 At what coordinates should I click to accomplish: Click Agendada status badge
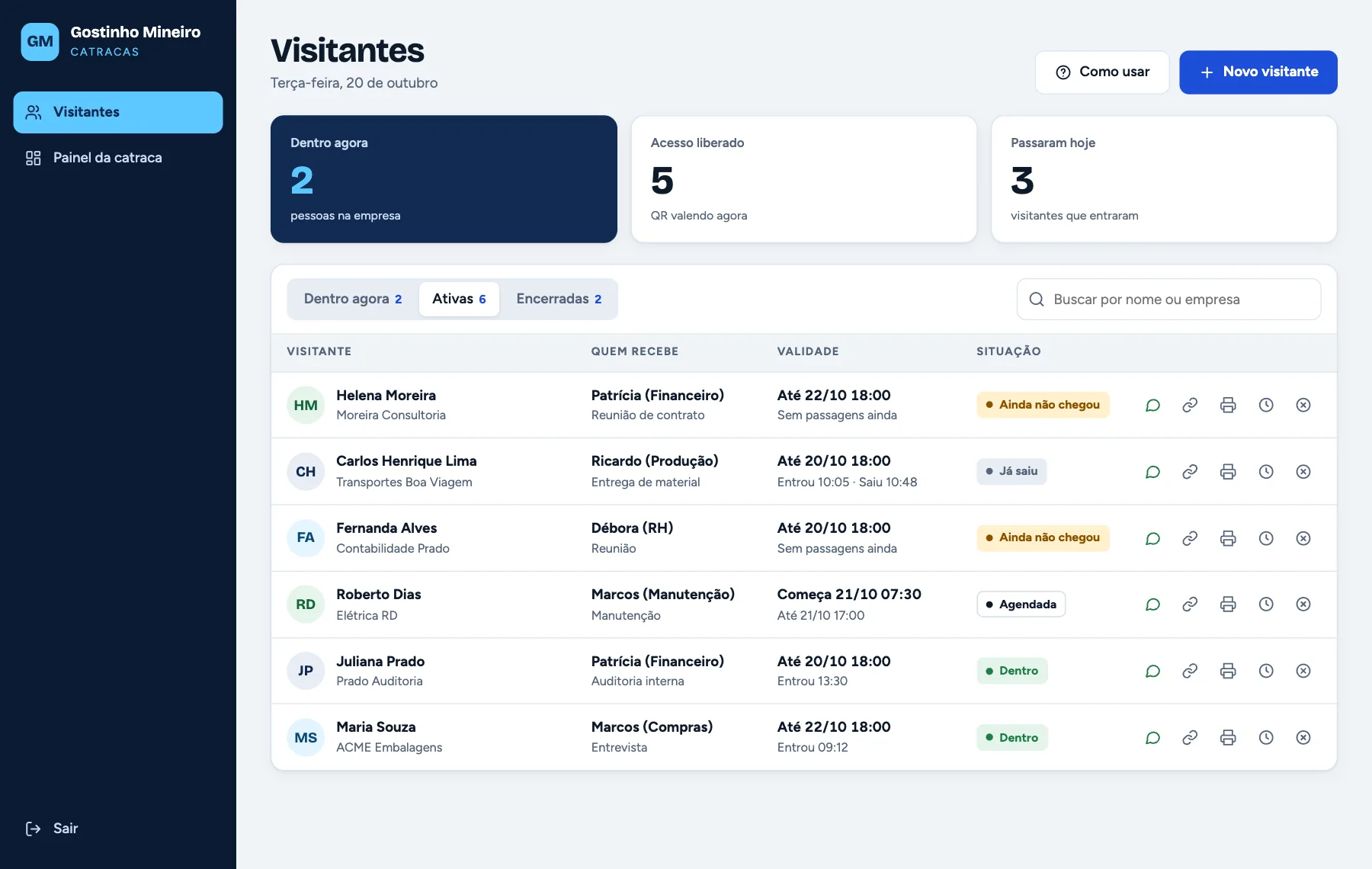tap(1021, 604)
